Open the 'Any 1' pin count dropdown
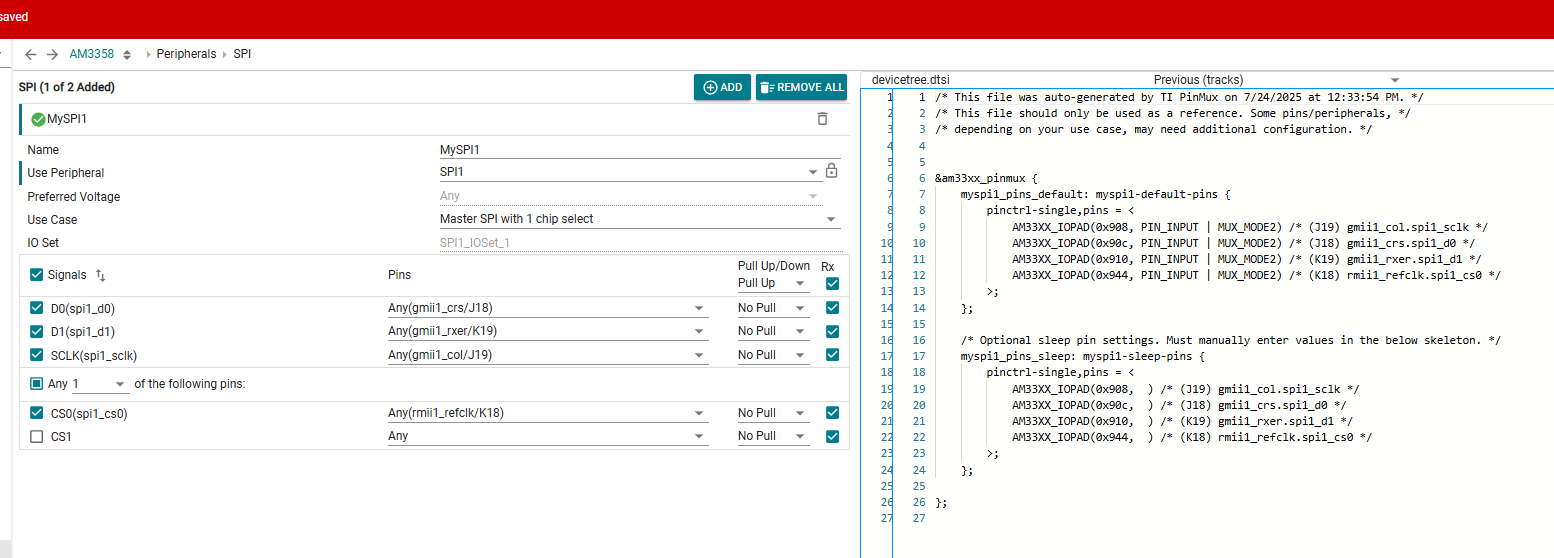Image resolution: width=1554 pixels, height=558 pixels. click(100, 384)
